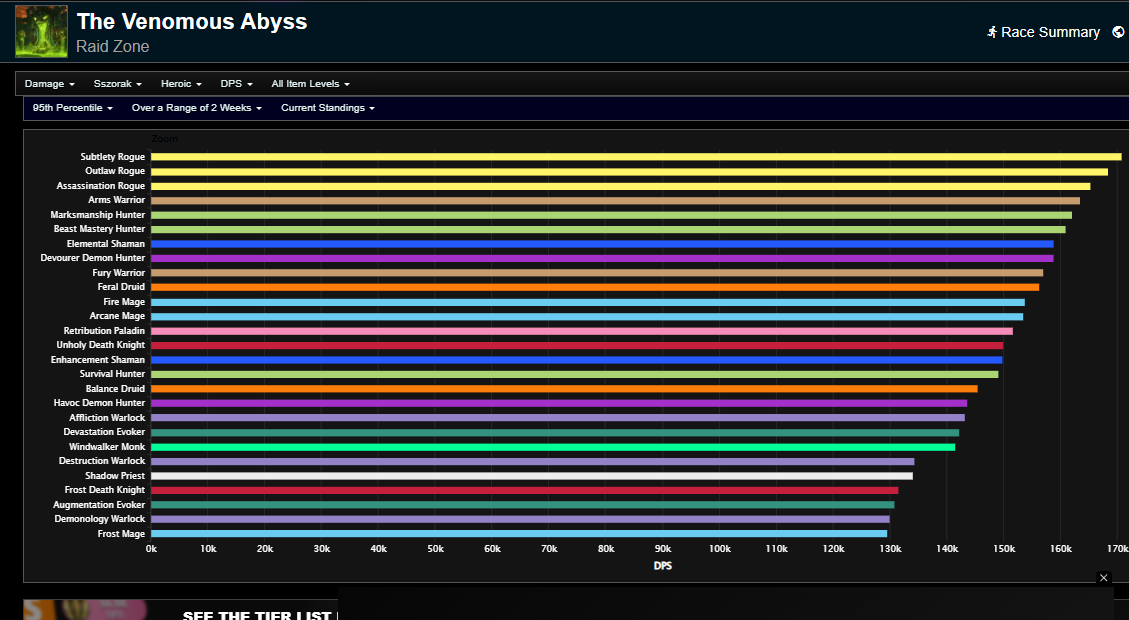Expand Over a Range of 2 Weeks

tap(197, 108)
